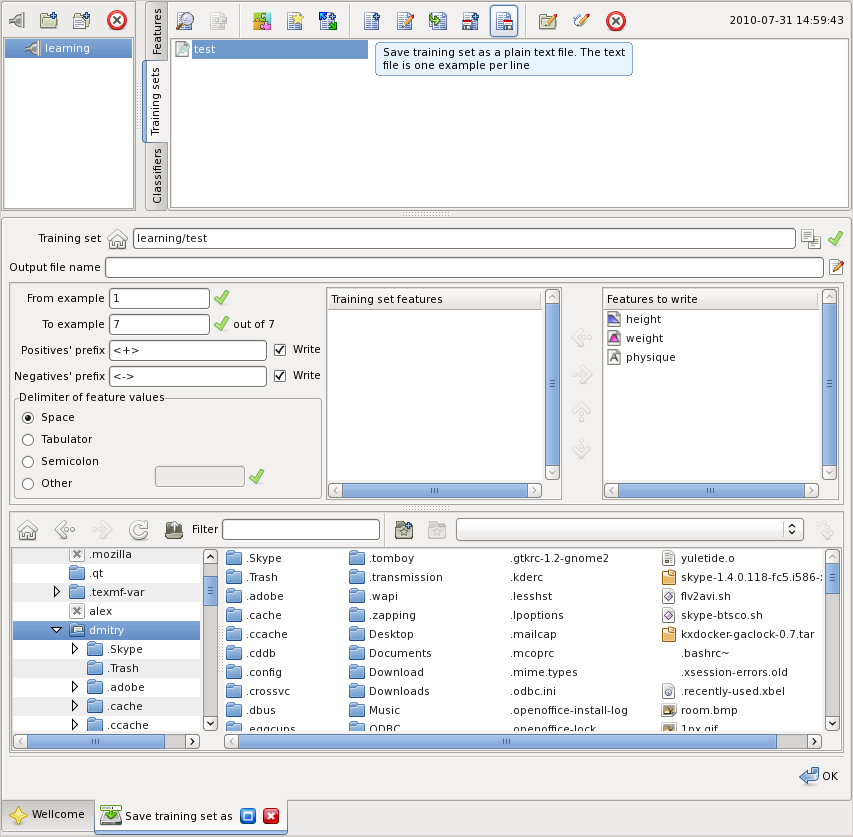Confirm the To example value with its green check
Image resolution: width=853 pixels, height=837 pixels.
point(221,324)
